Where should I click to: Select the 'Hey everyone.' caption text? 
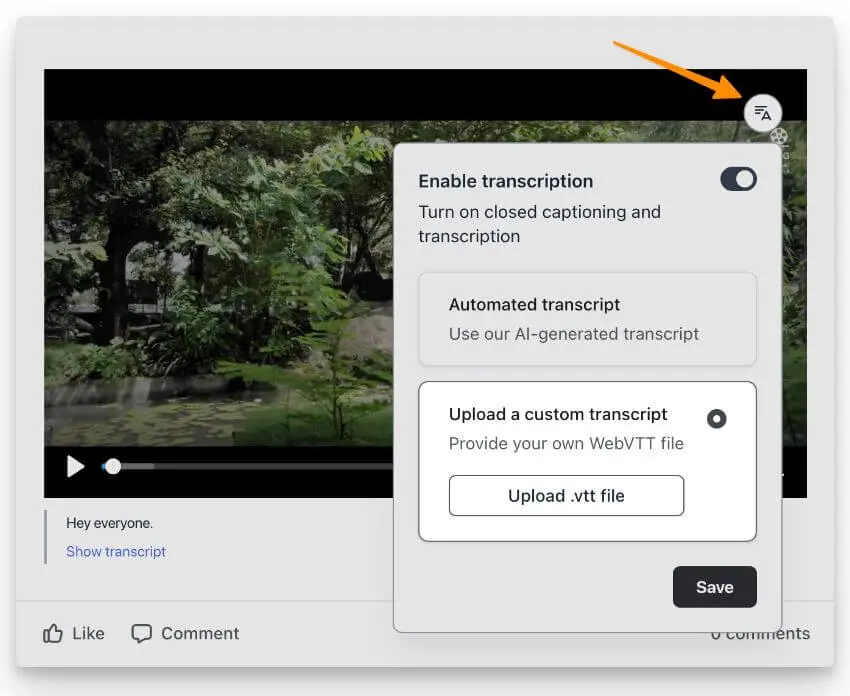pyautogui.click(x=110, y=522)
